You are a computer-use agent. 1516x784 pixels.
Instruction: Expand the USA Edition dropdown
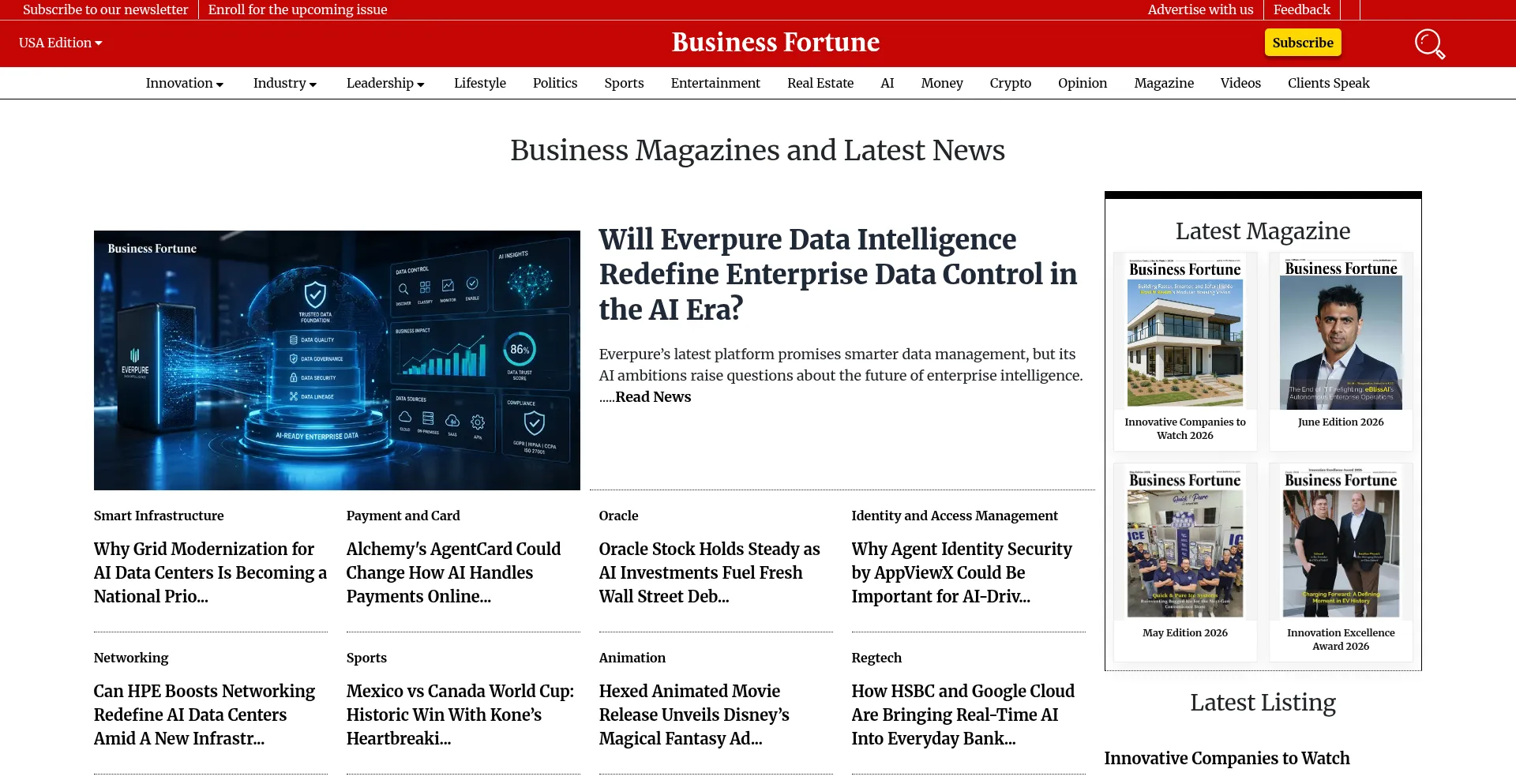click(61, 43)
